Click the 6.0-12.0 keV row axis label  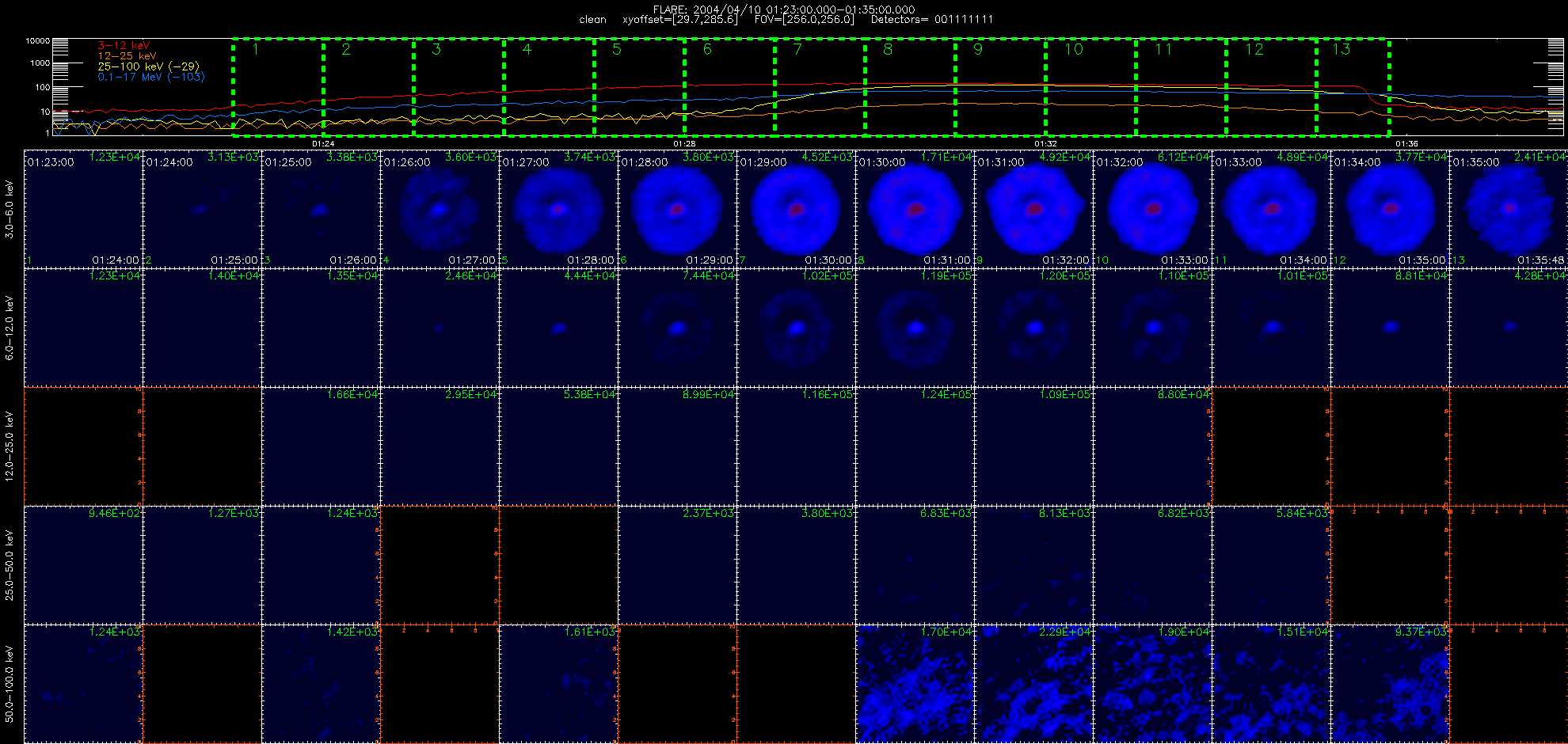[10, 328]
